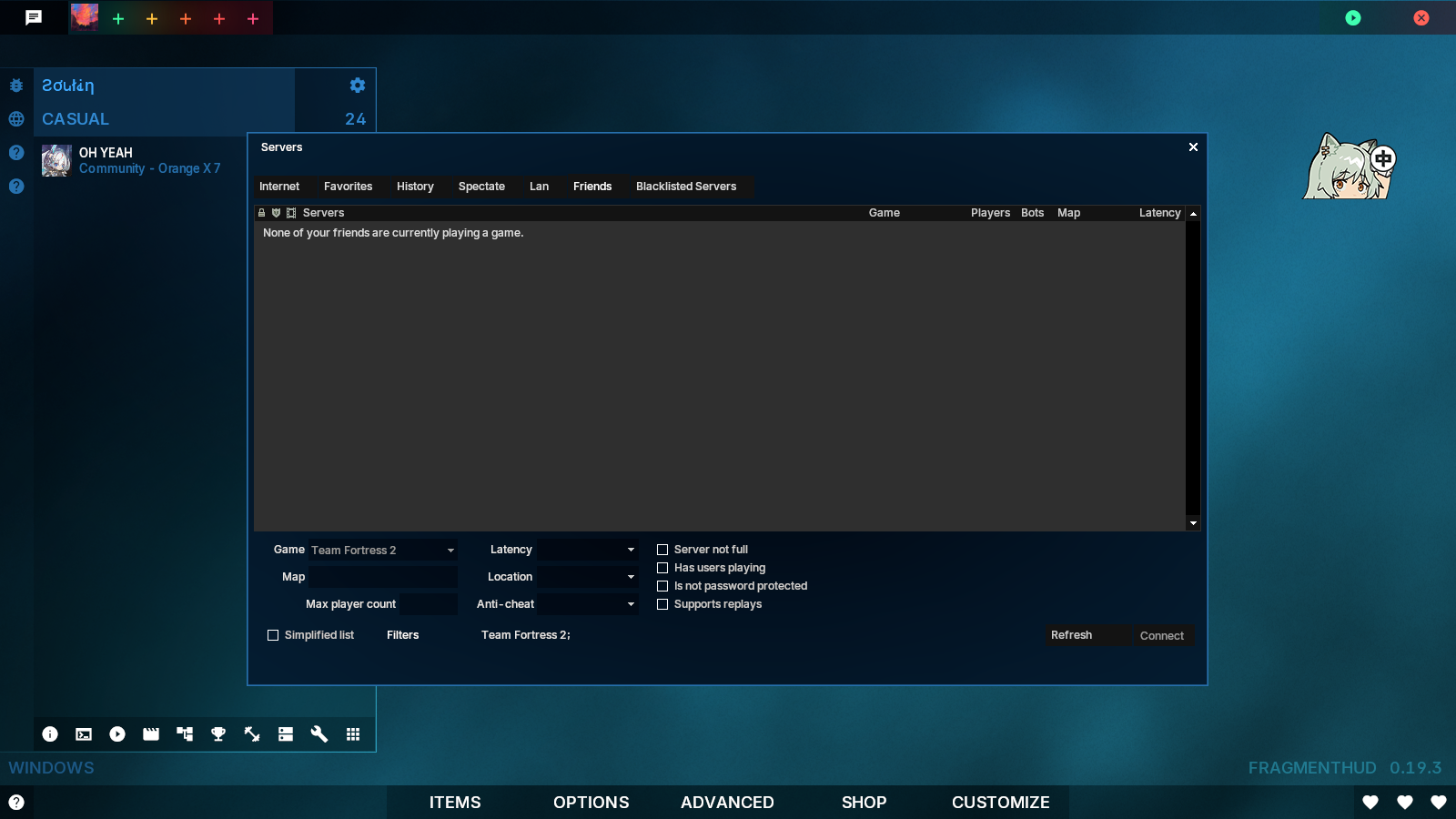The image size is (1456, 819).
Task: Click the info circle icon in bottom toolbar
Action: pyautogui.click(x=50, y=734)
